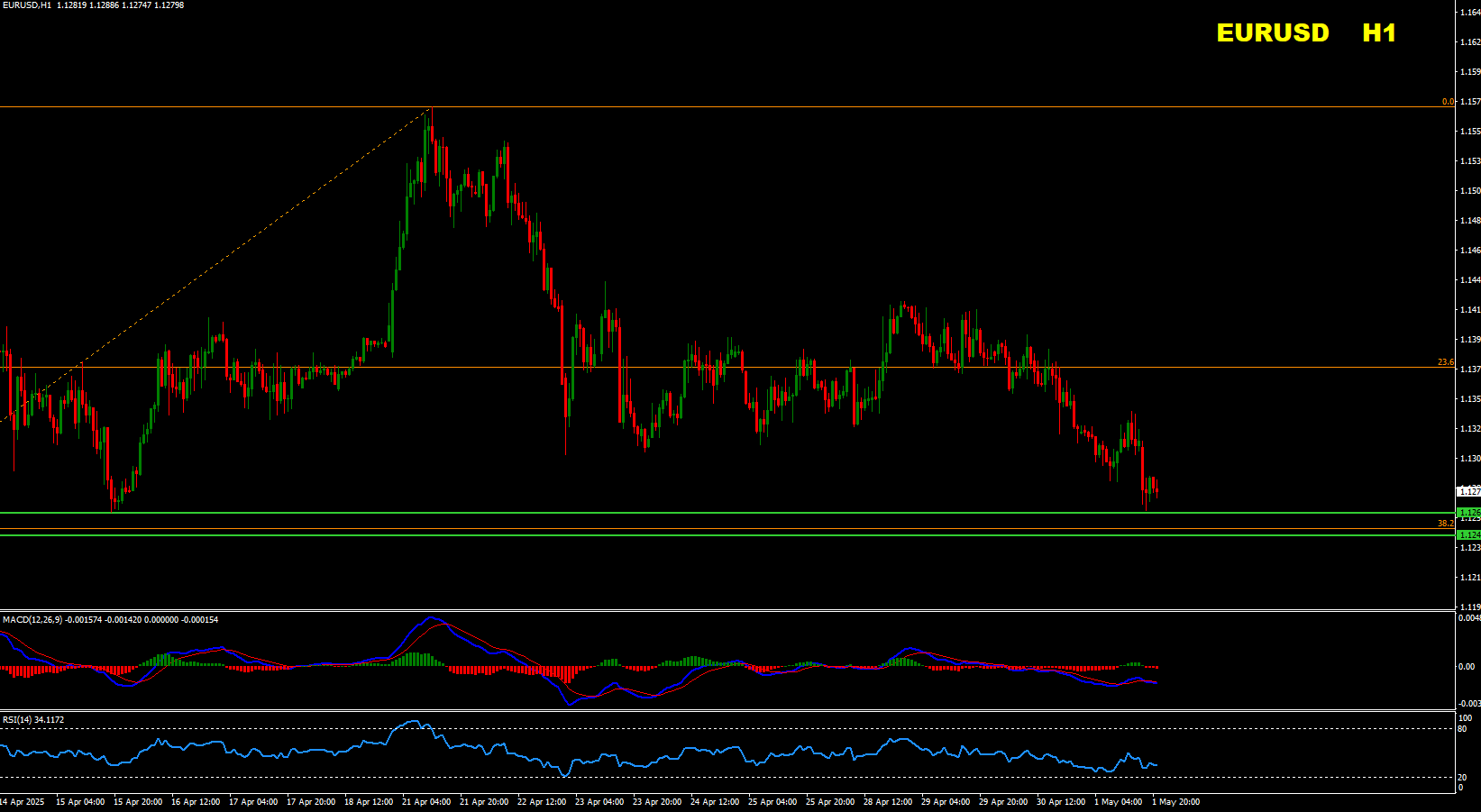Screen dimensions: 1481x812
Task: Click the 21 Apr 04:00 time label
Action: click(x=426, y=802)
